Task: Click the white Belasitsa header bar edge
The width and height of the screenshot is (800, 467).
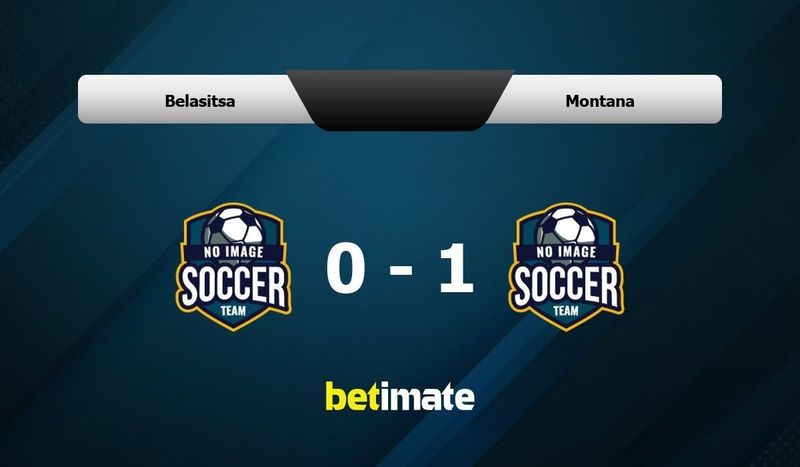Action: 187,99
